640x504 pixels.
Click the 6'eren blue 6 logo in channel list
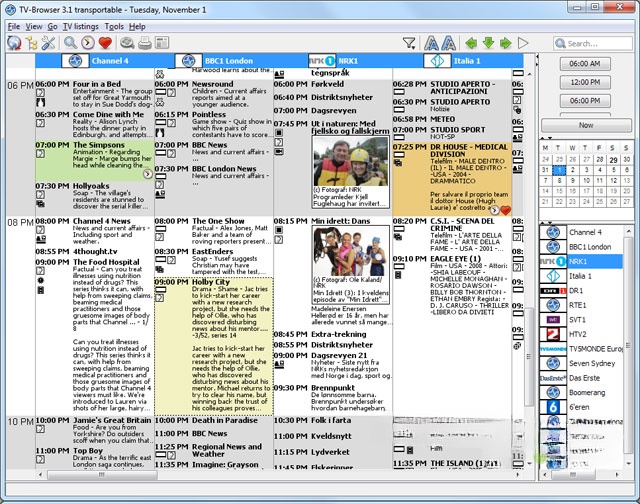click(x=553, y=407)
